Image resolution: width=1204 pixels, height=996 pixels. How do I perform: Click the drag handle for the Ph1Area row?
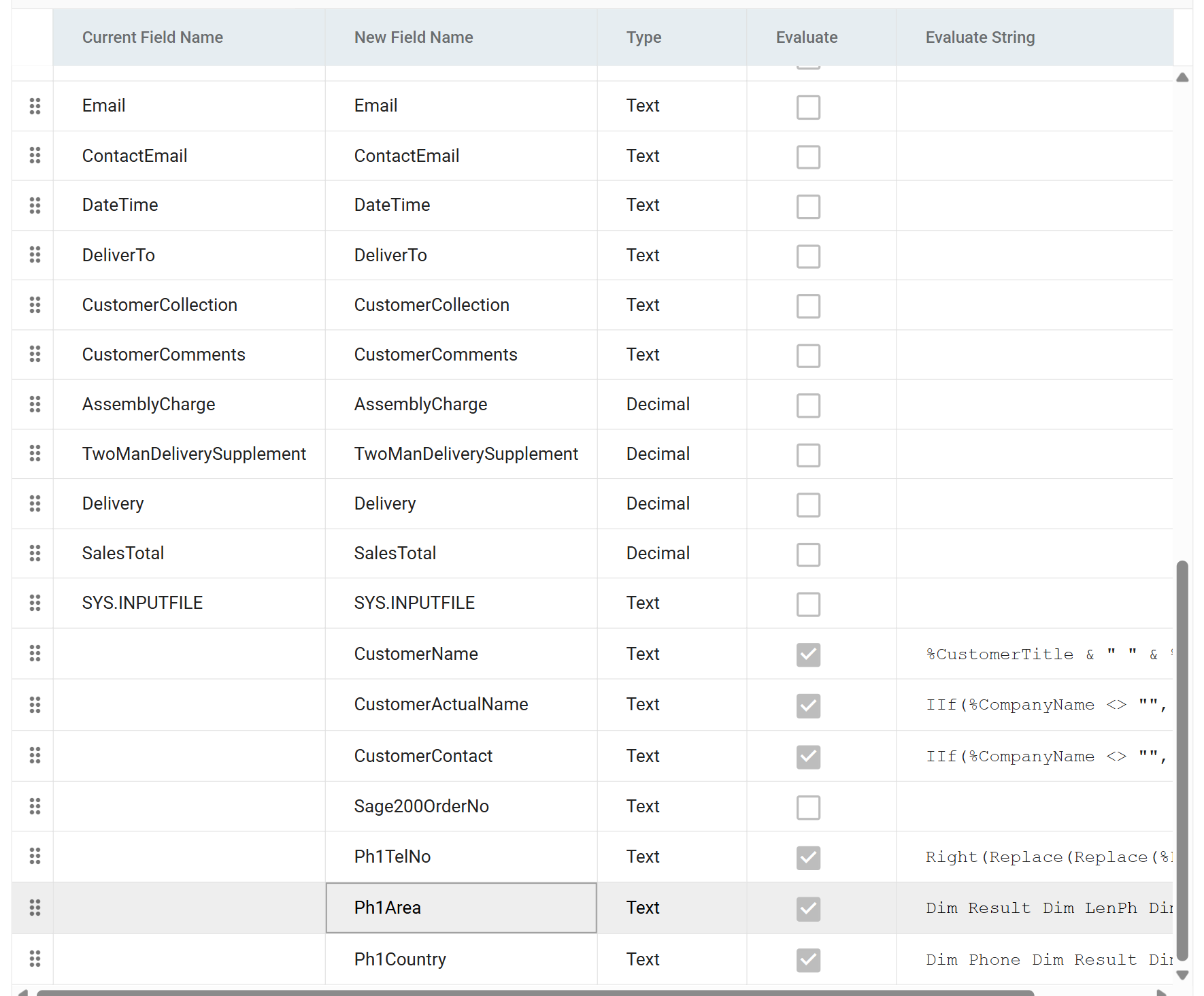coord(35,908)
